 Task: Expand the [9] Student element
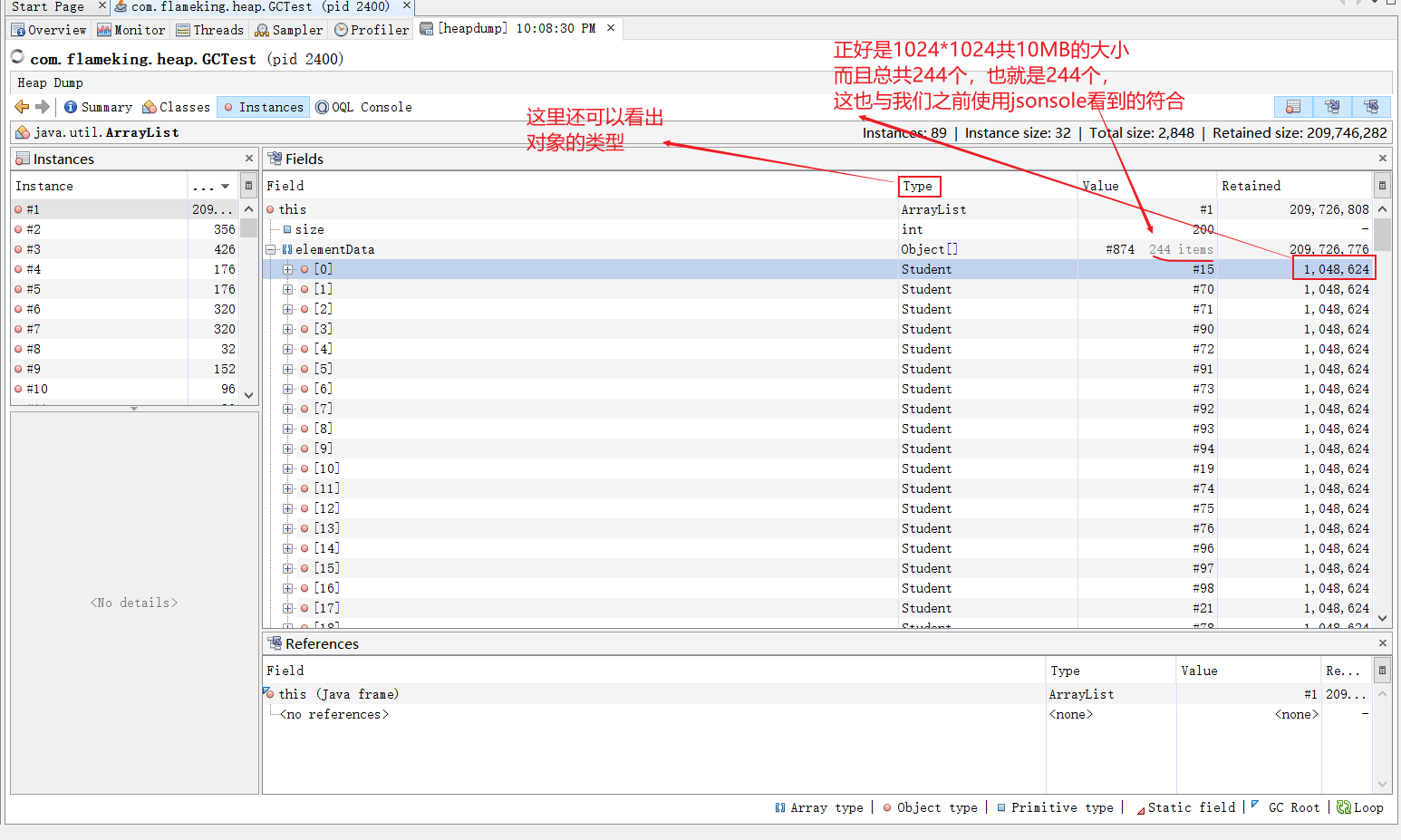click(287, 449)
